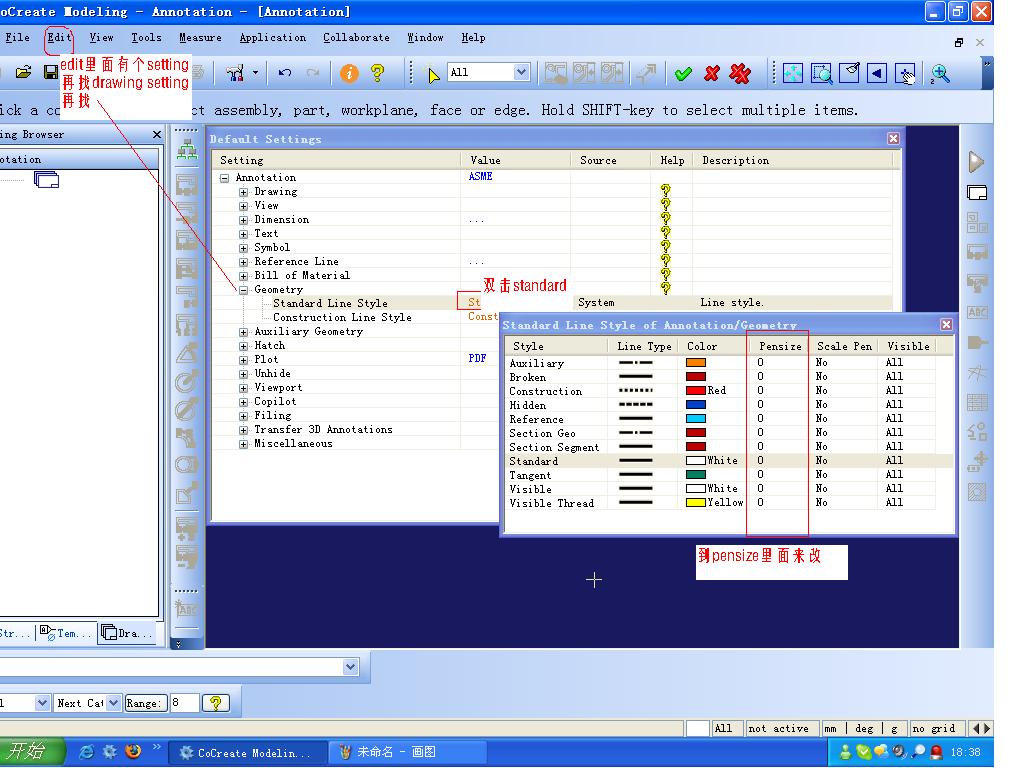The height and width of the screenshot is (768, 1024).
Task: Click the Dimension help question mark
Action: pyautogui.click(x=665, y=219)
